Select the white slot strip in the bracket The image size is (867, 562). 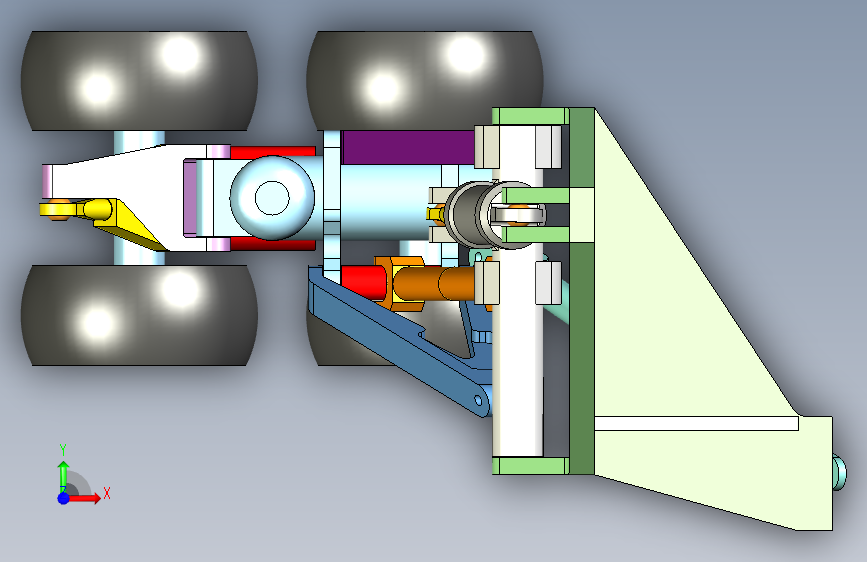tap(696, 424)
